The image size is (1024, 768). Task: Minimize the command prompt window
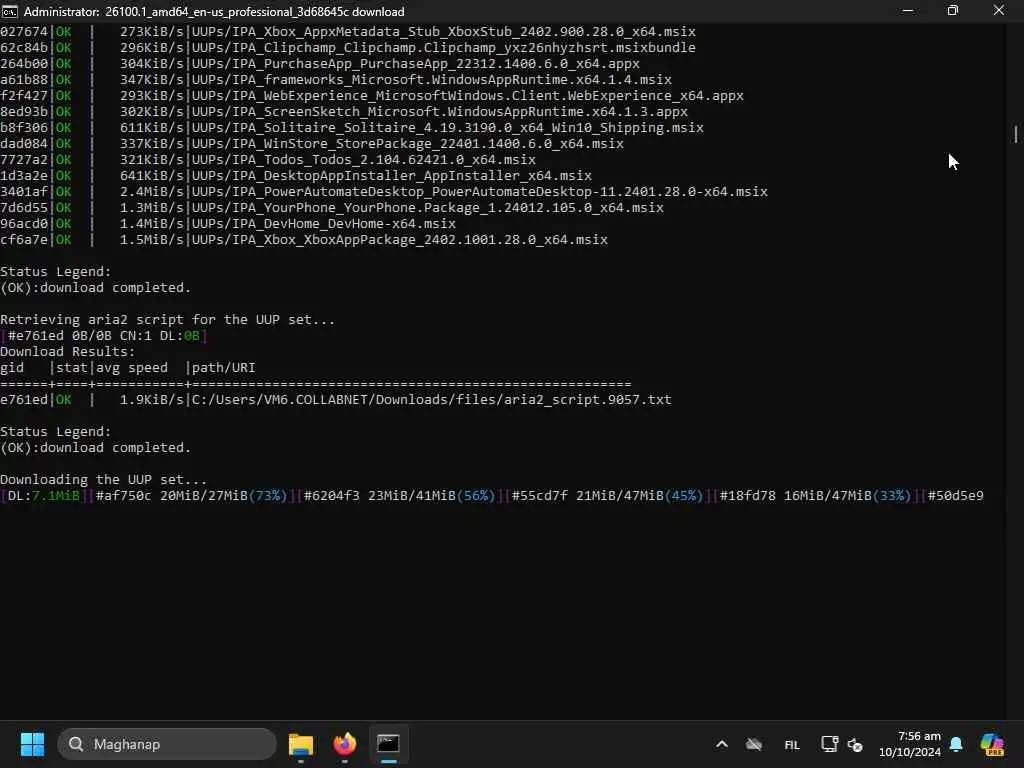(908, 11)
